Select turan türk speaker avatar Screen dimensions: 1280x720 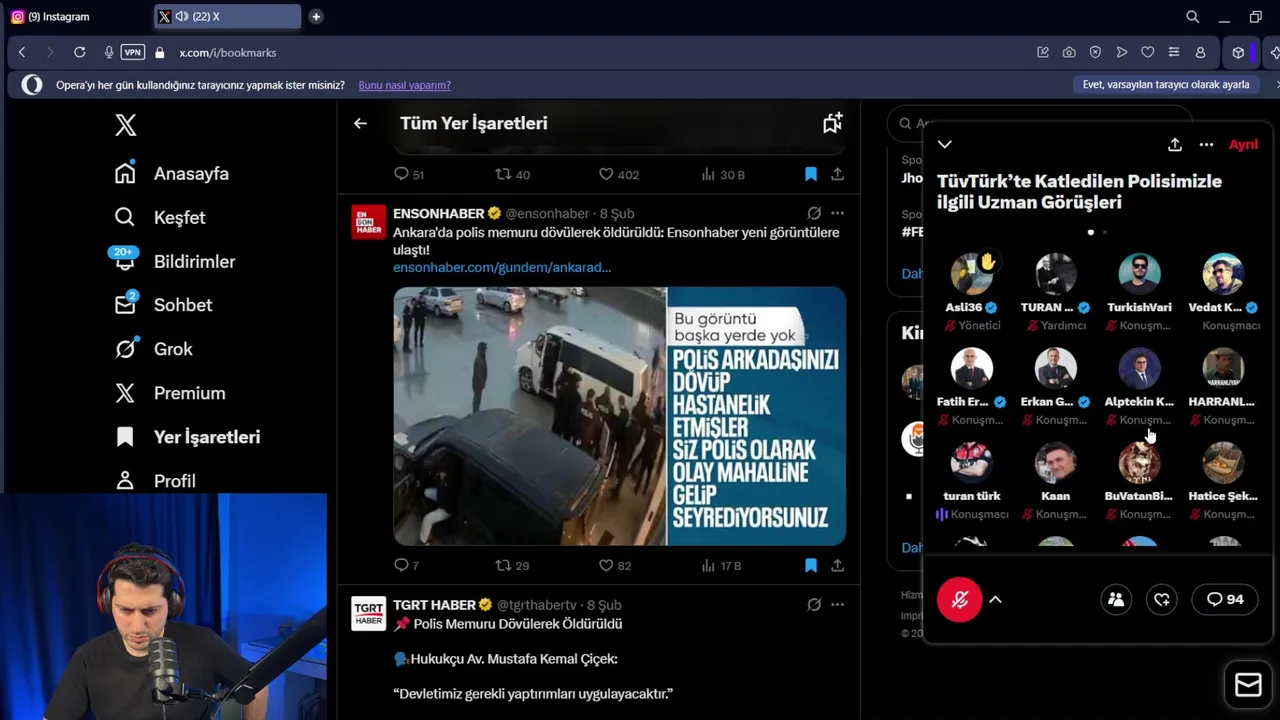point(972,463)
